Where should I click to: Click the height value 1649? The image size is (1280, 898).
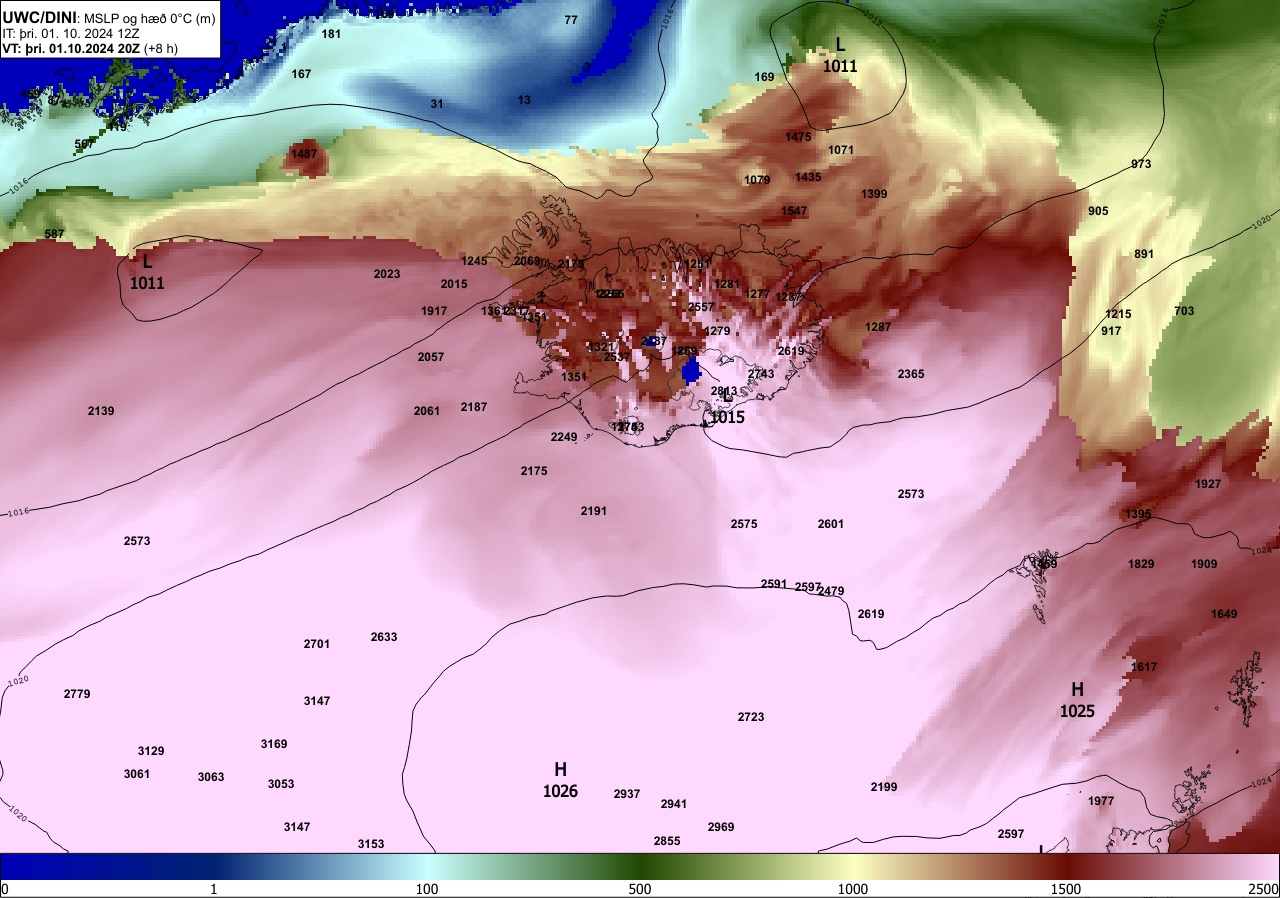tap(1224, 614)
